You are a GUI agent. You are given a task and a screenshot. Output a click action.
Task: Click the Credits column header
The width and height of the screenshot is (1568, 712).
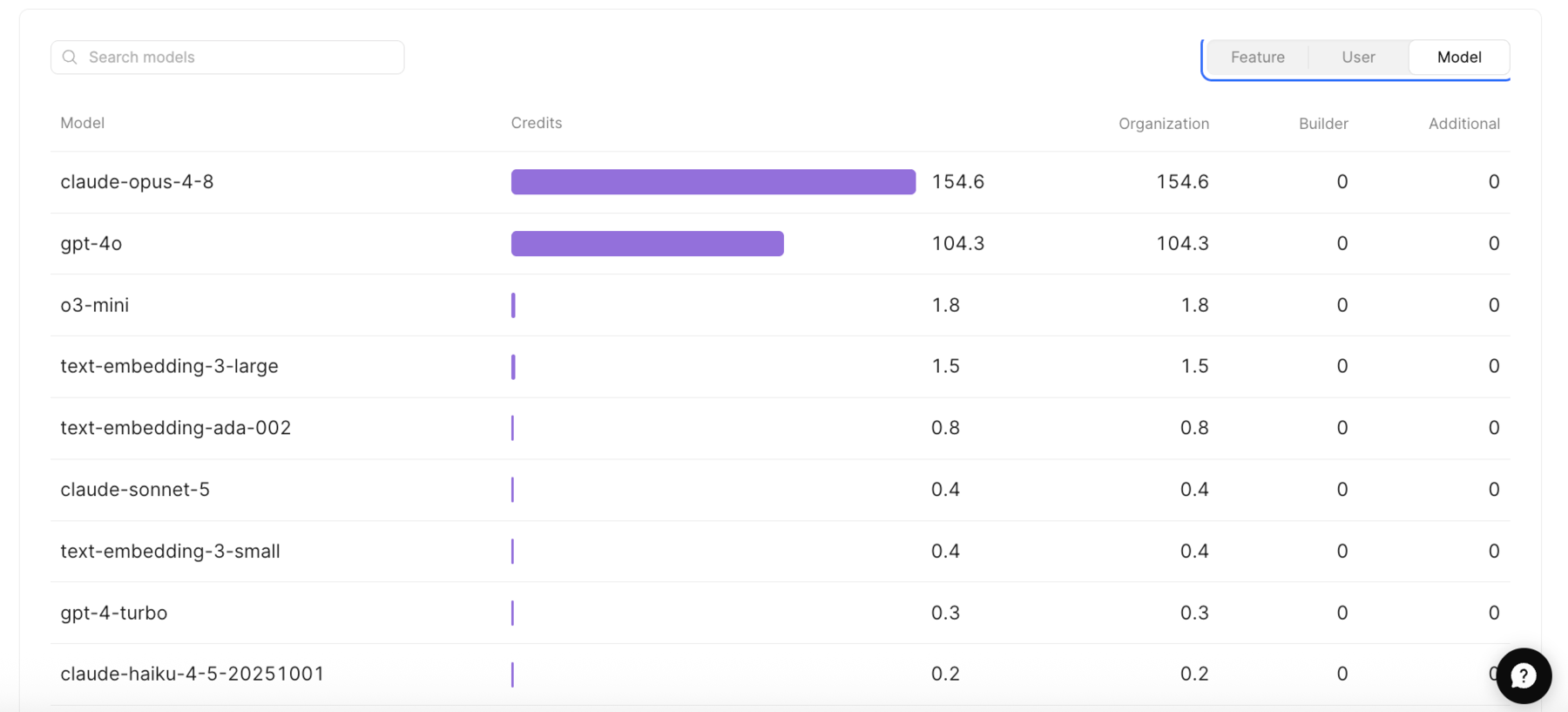coord(537,123)
